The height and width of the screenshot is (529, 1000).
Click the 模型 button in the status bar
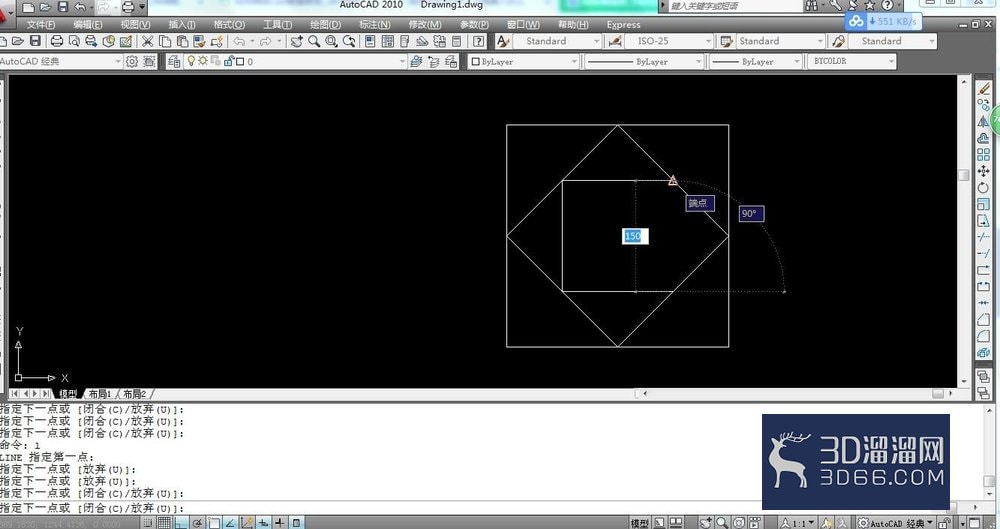(x=640, y=523)
